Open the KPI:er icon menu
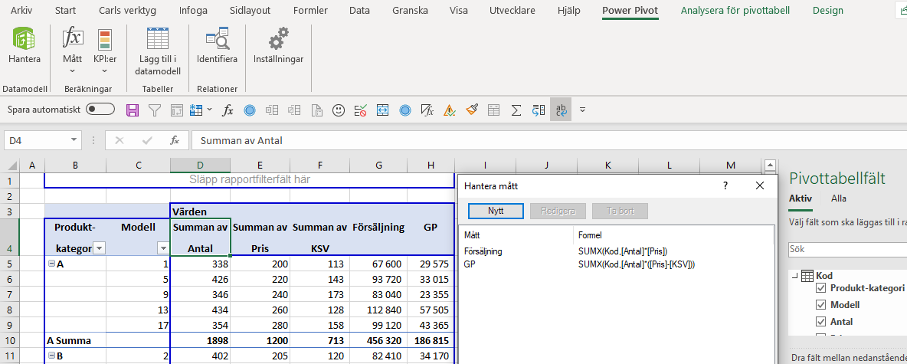 coord(105,51)
